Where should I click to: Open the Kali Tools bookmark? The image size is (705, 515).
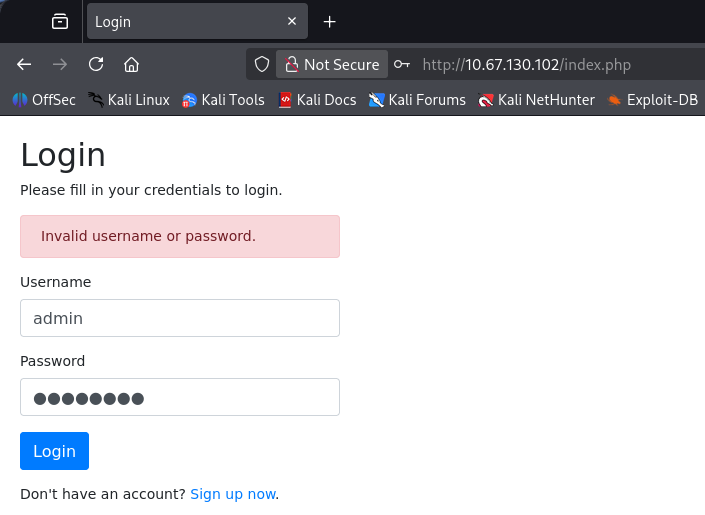point(222,99)
